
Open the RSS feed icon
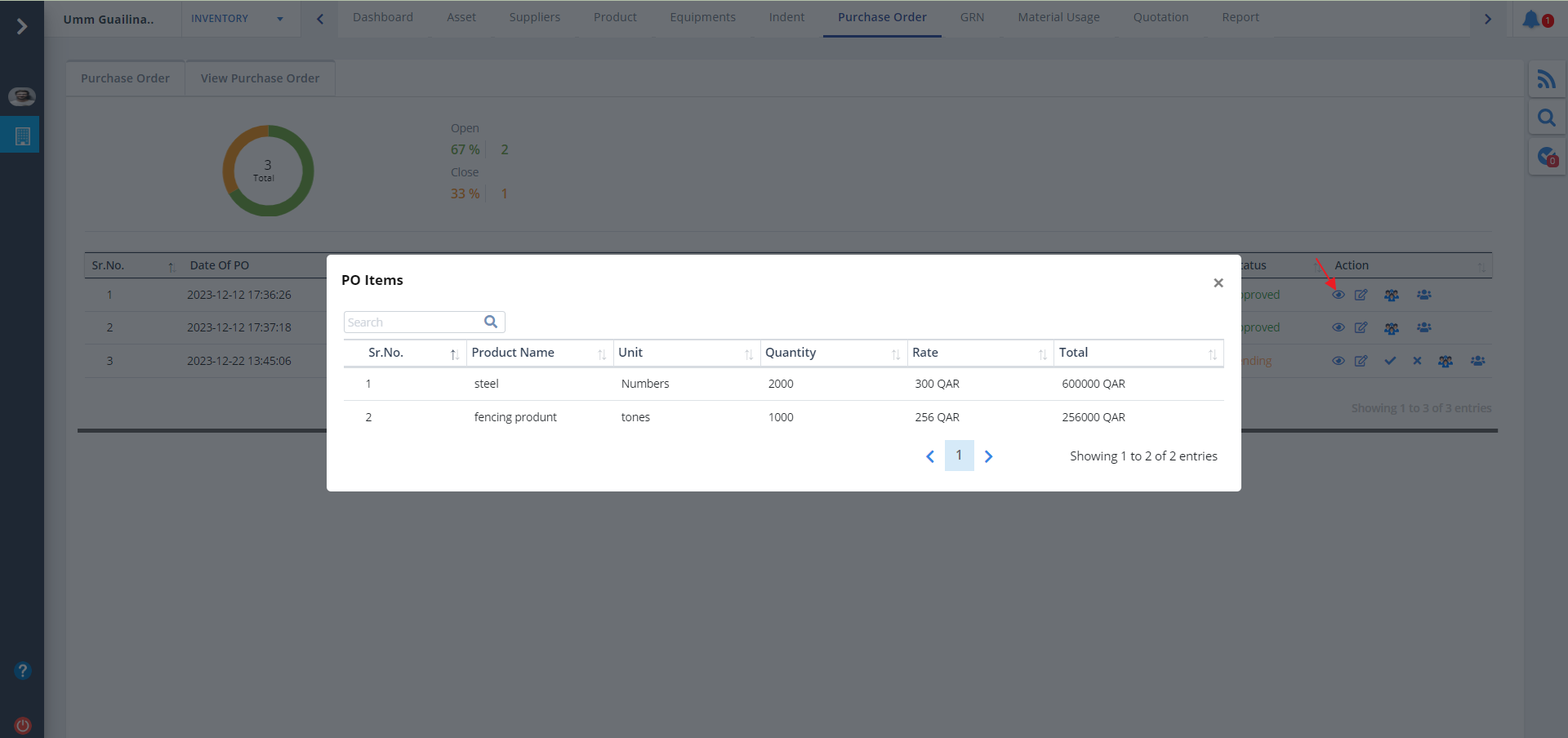pos(1546,79)
